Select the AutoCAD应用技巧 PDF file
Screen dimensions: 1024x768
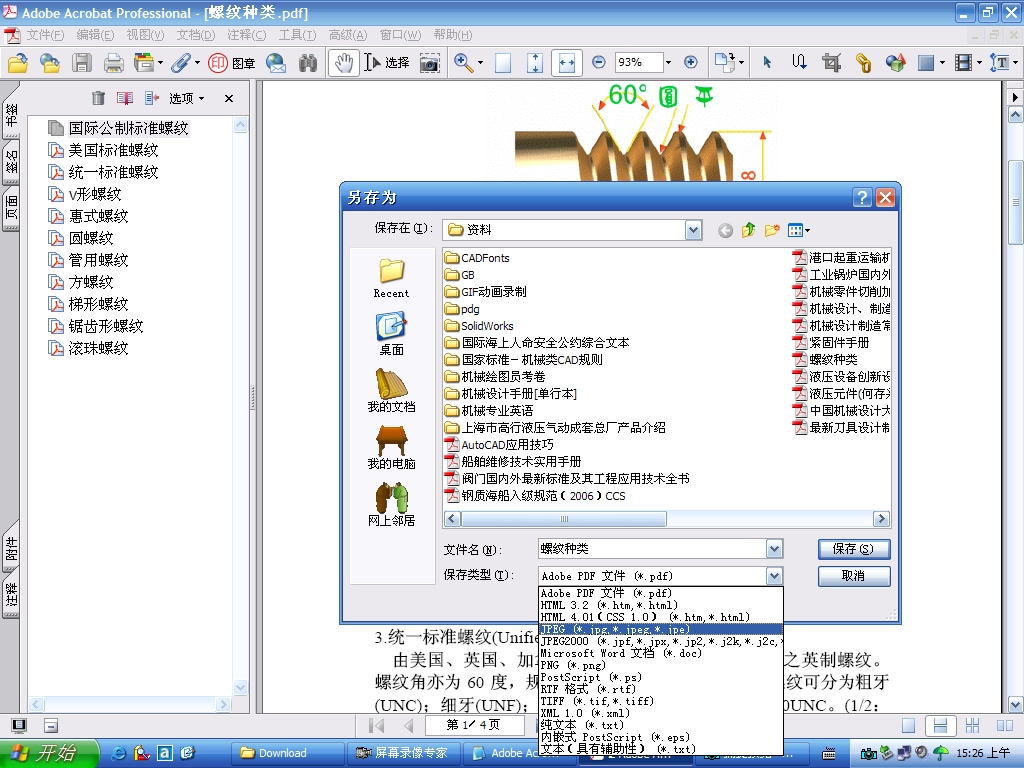pyautogui.click(x=499, y=445)
